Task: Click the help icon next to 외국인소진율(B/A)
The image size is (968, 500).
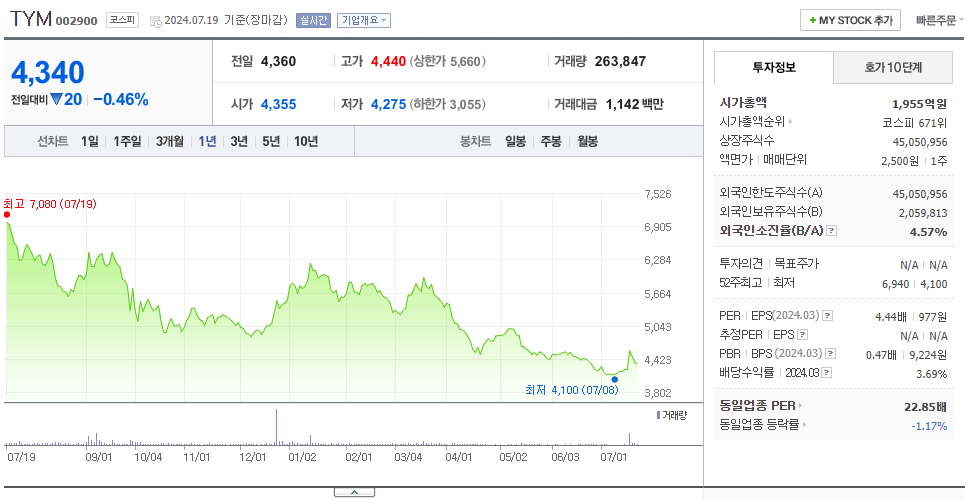Action: click(832, 231)
